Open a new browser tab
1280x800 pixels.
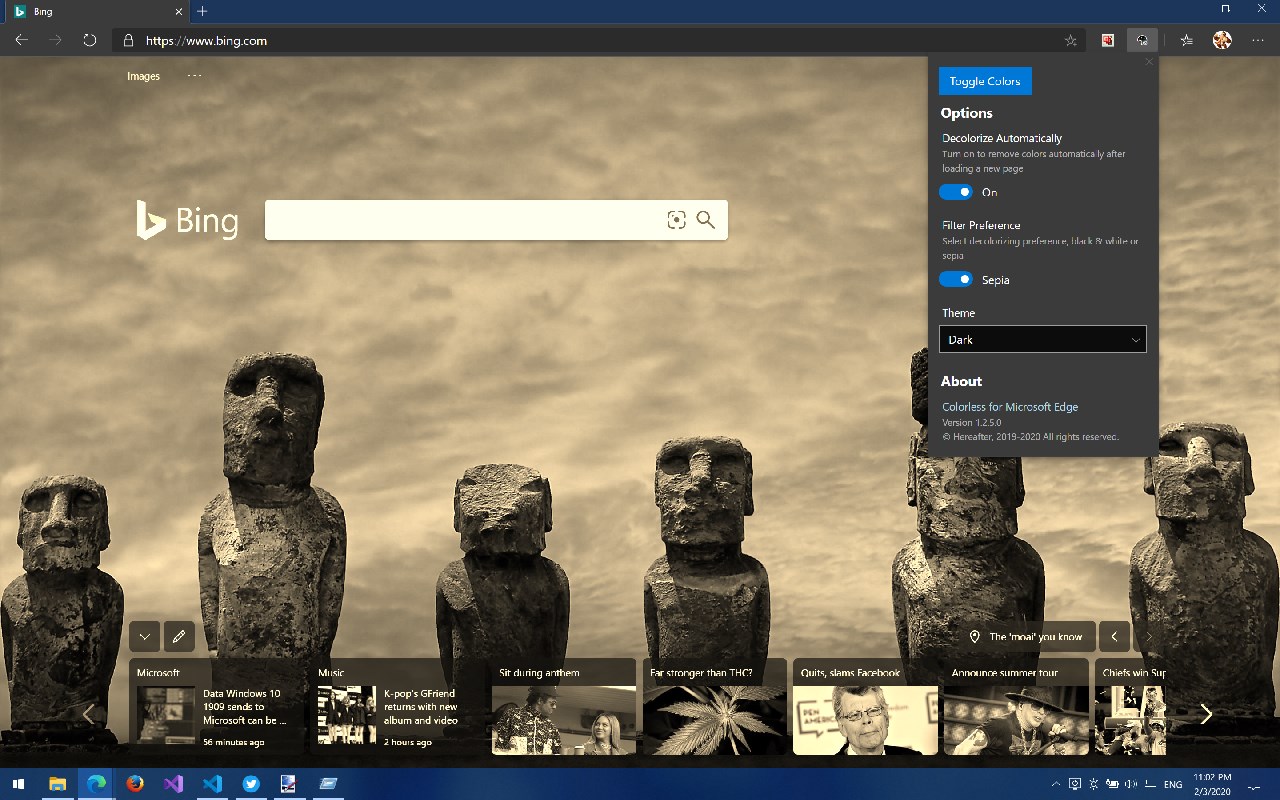click(x=202, y=11)
